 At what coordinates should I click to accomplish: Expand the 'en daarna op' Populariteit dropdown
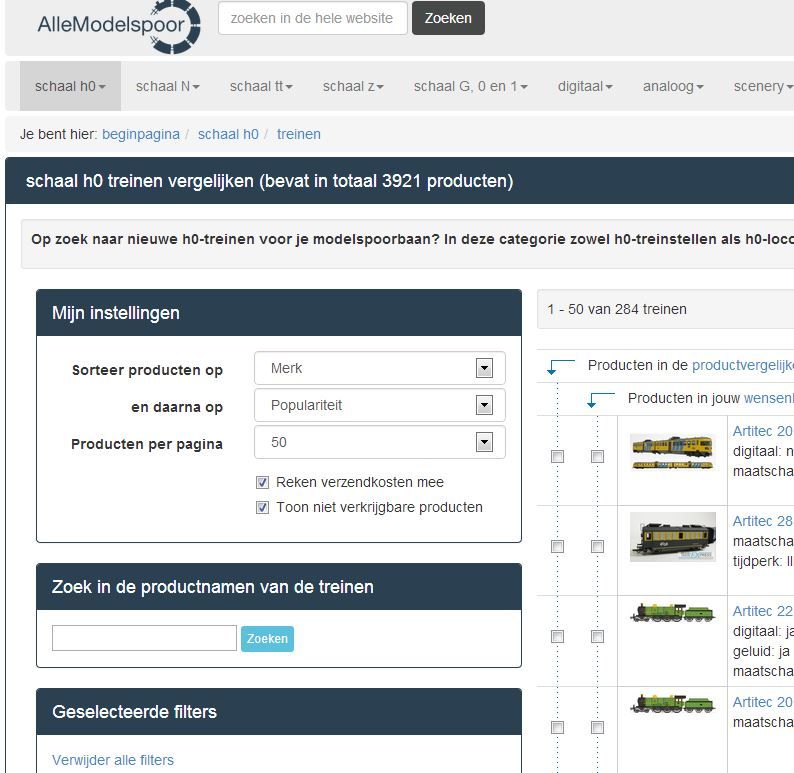(x=380, y=405)
